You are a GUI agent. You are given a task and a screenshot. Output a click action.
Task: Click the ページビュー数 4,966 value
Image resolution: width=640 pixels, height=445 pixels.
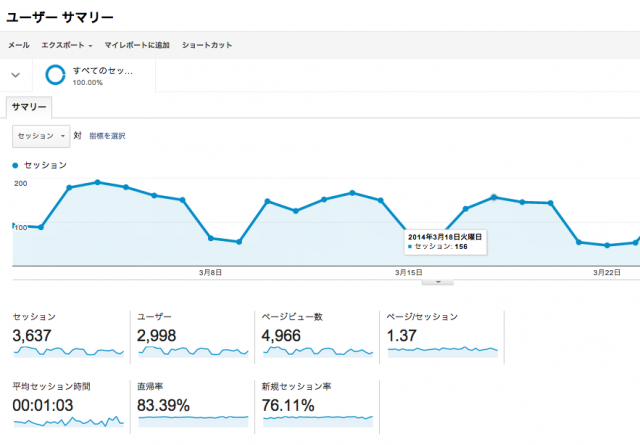281,336
